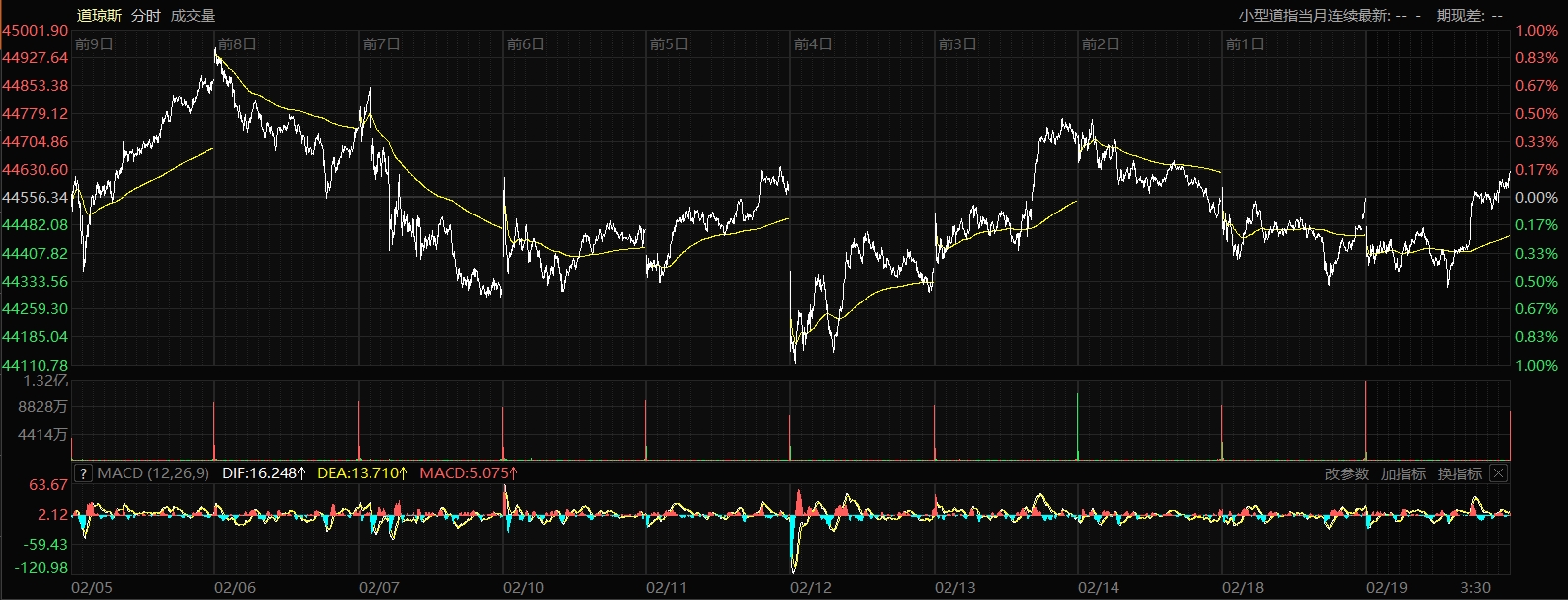Select the 02/12 date on the time axis
The width and height of the screenshot is (1568, 600).
(811, 588)
